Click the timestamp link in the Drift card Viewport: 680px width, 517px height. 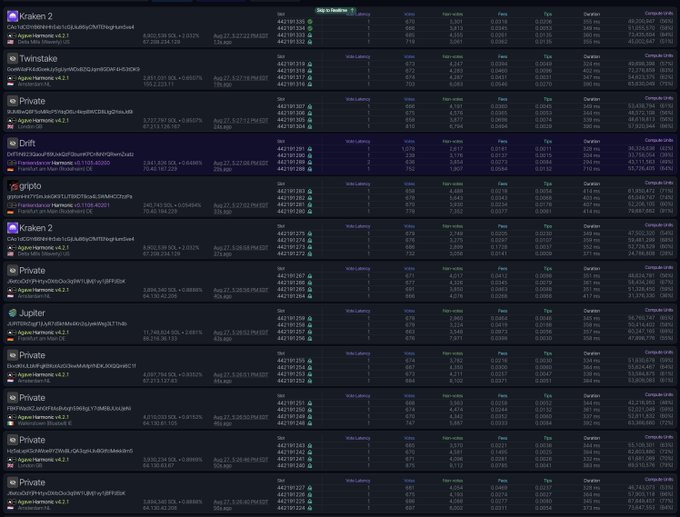click(241, 163)
